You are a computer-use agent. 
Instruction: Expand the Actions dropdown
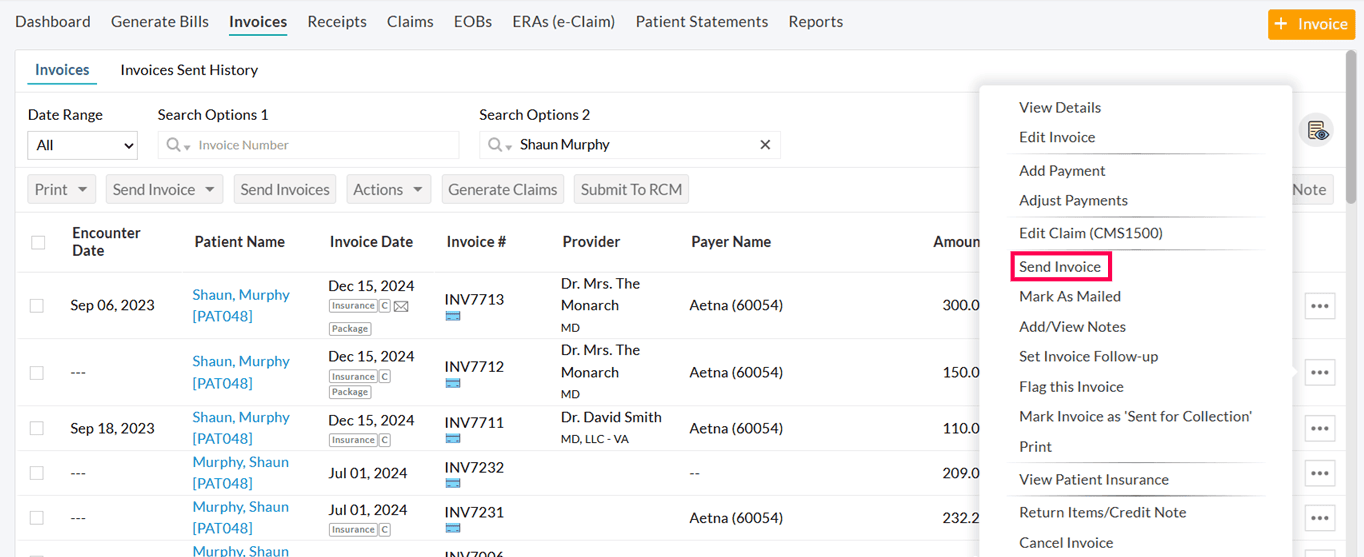click(x=388, y=189)
